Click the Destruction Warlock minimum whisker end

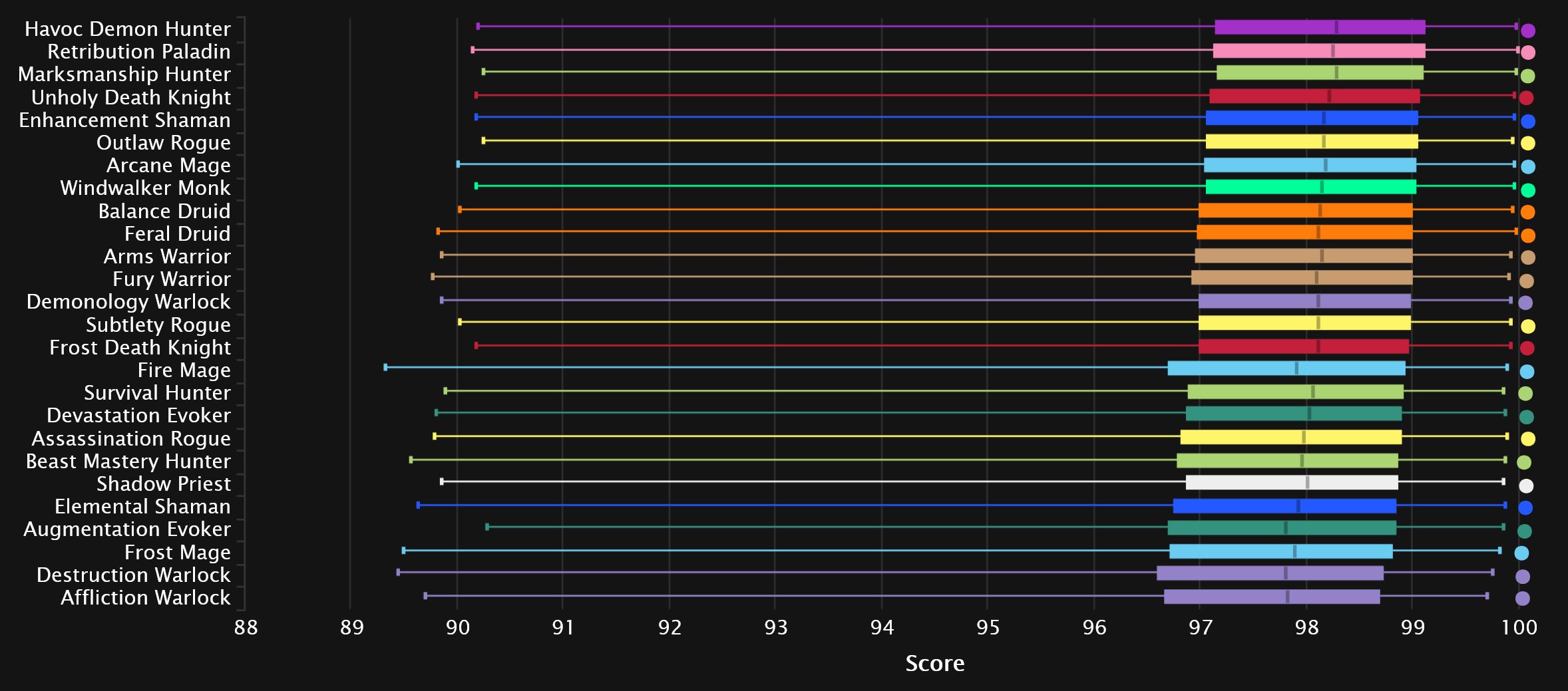[x=398, y=572]
